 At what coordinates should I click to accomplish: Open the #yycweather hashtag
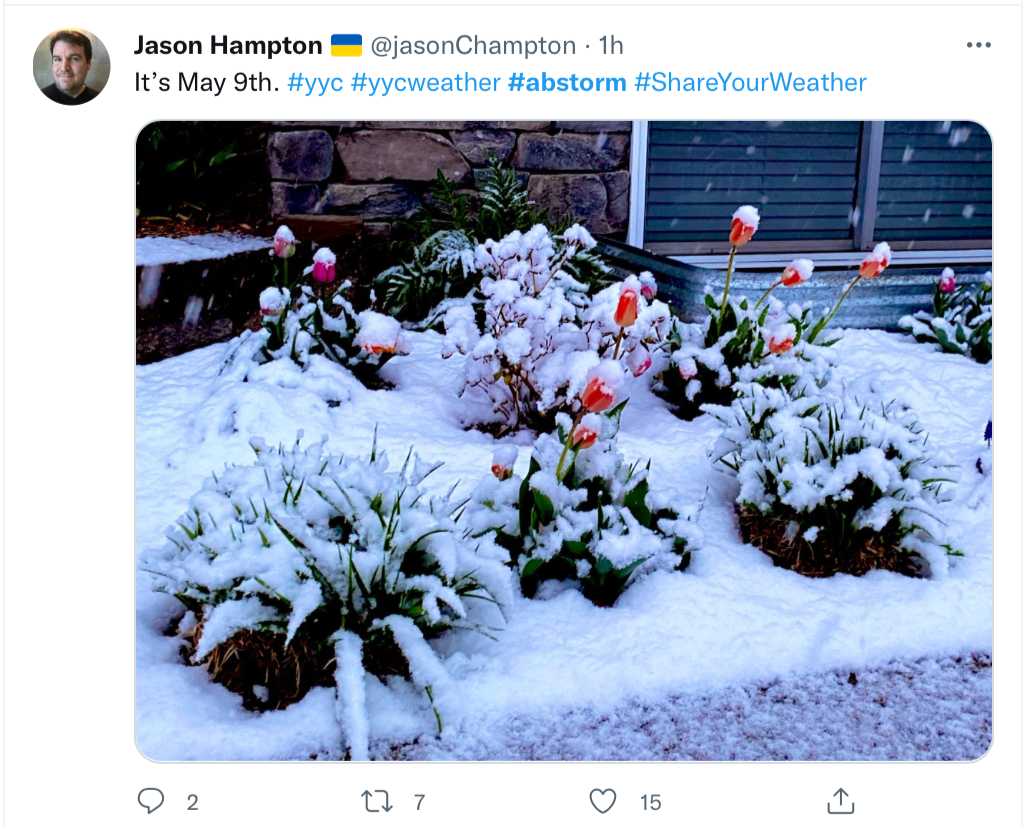click(x=426, y=83)
